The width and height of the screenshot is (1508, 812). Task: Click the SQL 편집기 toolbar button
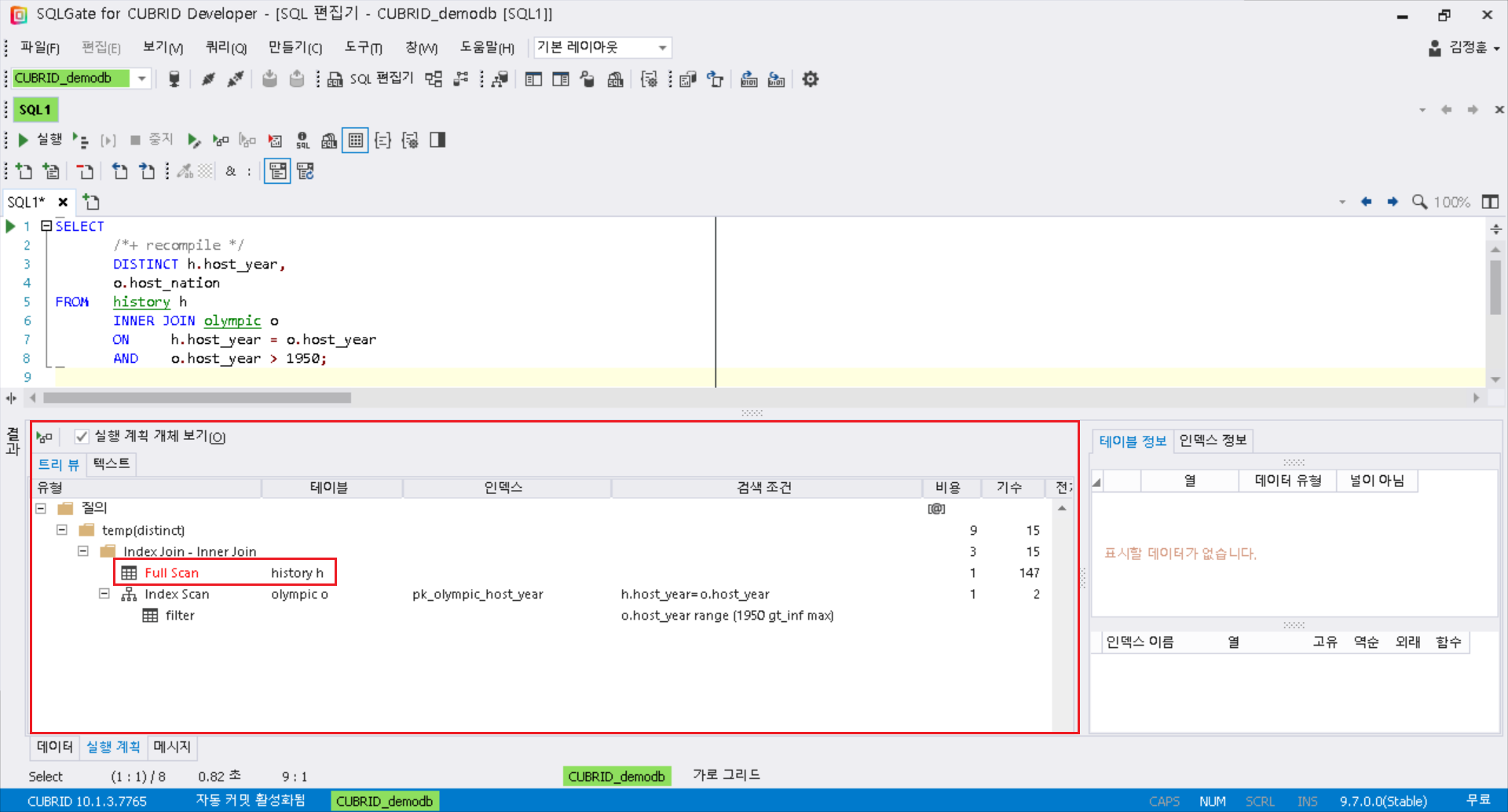tap(371, 79)
